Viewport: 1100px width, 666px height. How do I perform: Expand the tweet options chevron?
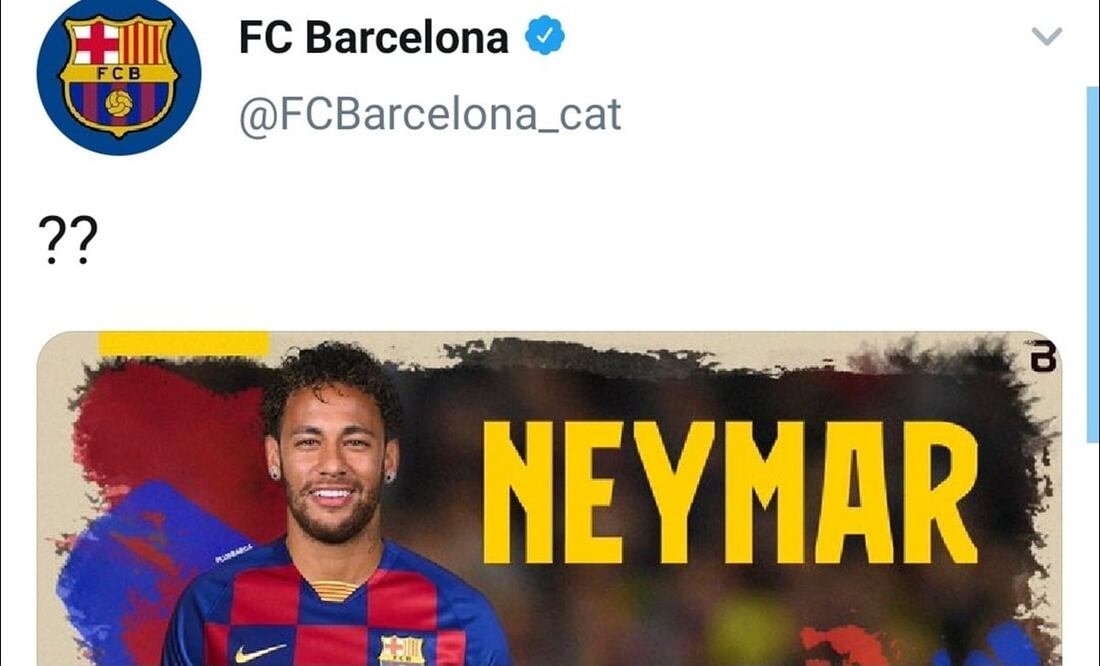click(x=1047, y=36)
